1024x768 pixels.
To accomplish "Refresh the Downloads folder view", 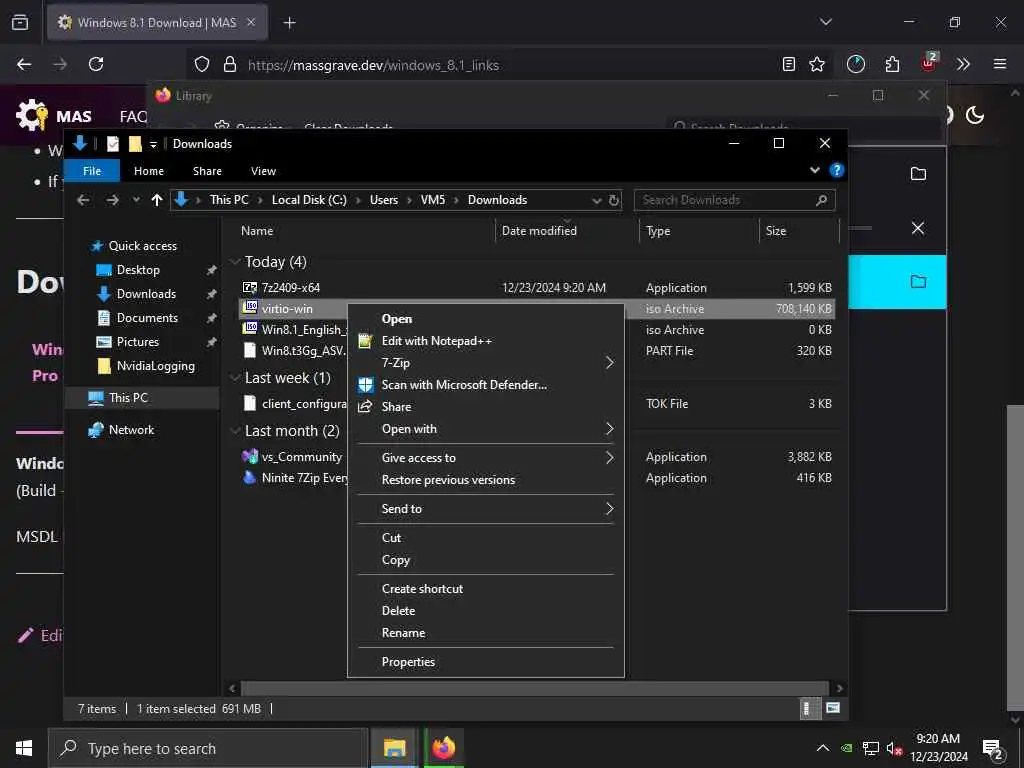I will (x=613, y=200).
